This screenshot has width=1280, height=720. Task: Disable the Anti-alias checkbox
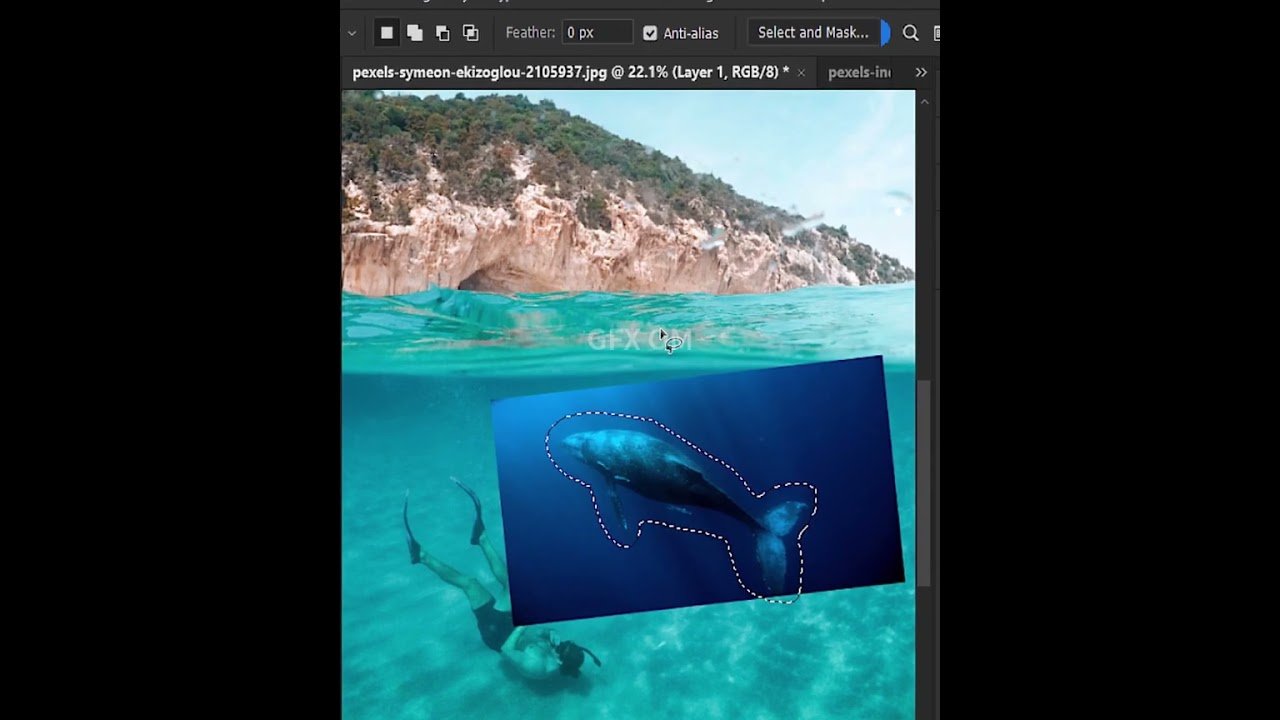pyautogui.click(x=650, y=33)
